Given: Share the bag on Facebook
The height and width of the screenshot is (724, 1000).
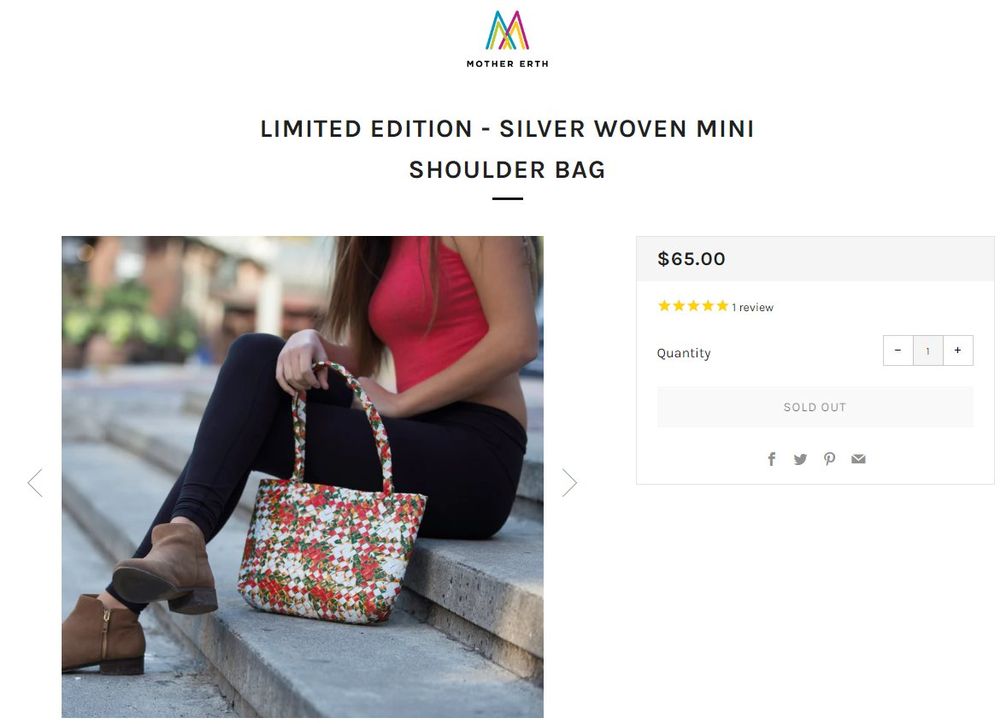Looking at the screenshot, I should tap(772, 459).
